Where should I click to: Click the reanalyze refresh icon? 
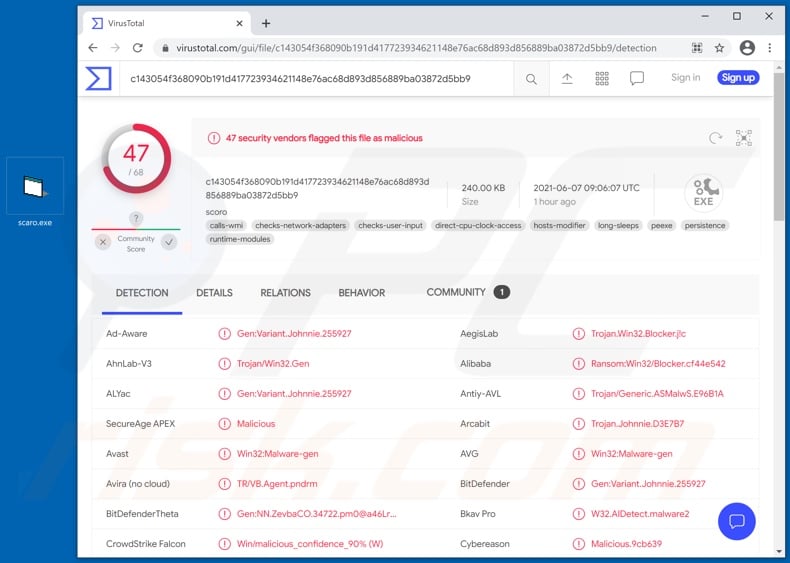pyautogui.click(x=715, y=139)
